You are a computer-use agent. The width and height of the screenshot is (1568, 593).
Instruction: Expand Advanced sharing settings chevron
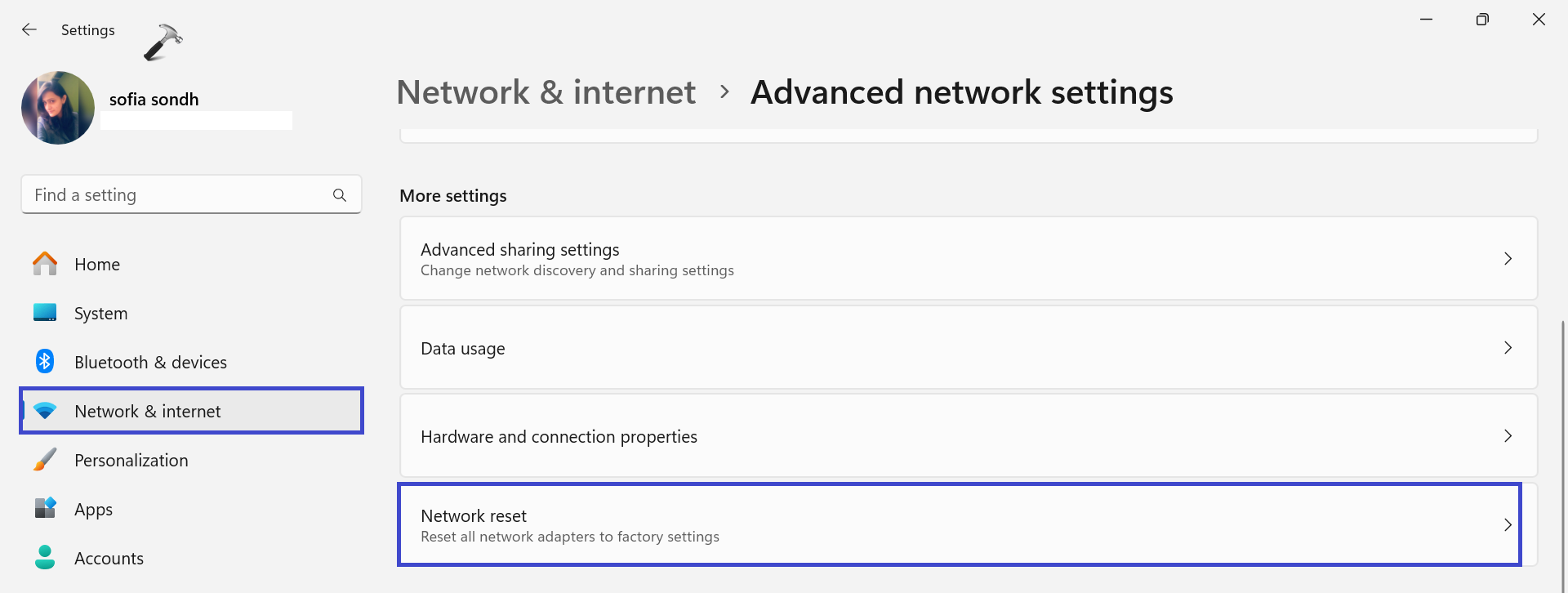tap(1508, 259)
